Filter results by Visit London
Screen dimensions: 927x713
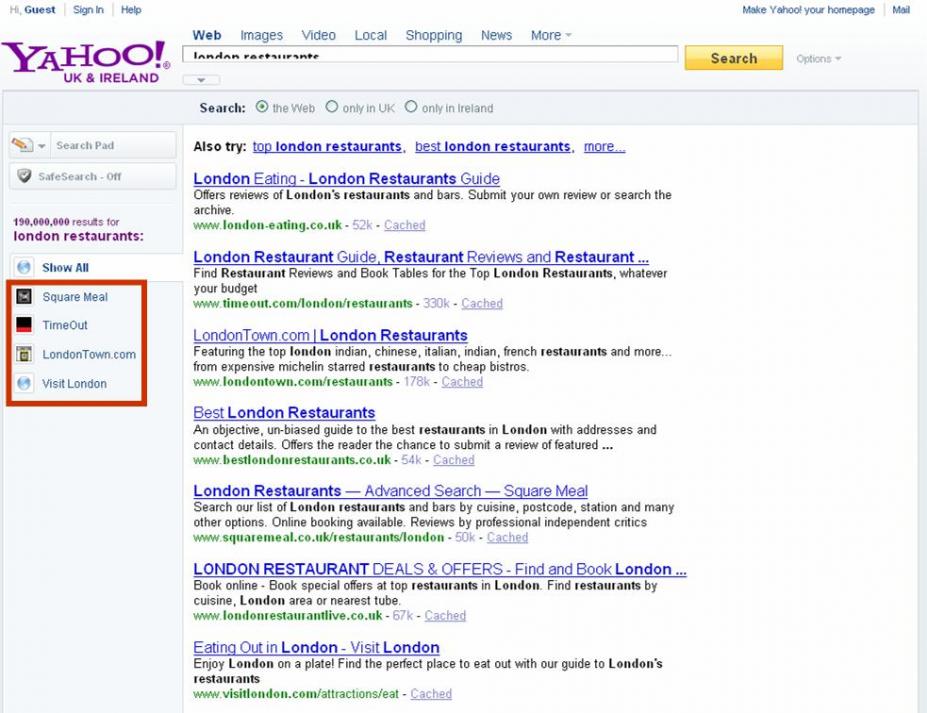pos(74,384)
